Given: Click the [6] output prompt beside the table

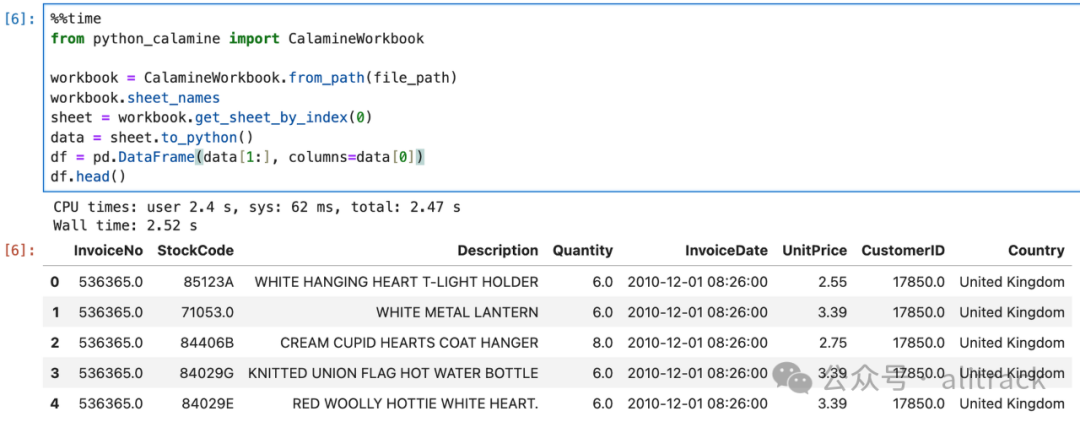Looking at the screenshot, I should pos(20,250).
